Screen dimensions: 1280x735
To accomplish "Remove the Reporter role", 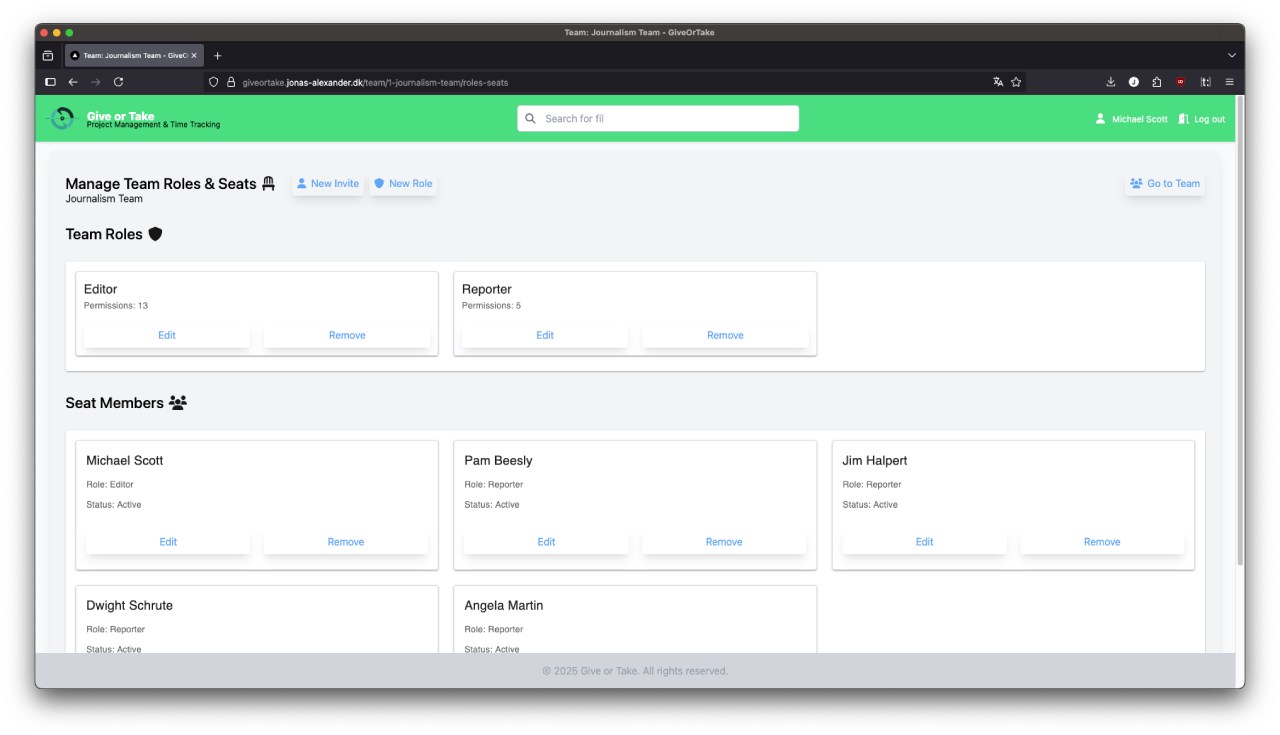I will pos(725,336).
